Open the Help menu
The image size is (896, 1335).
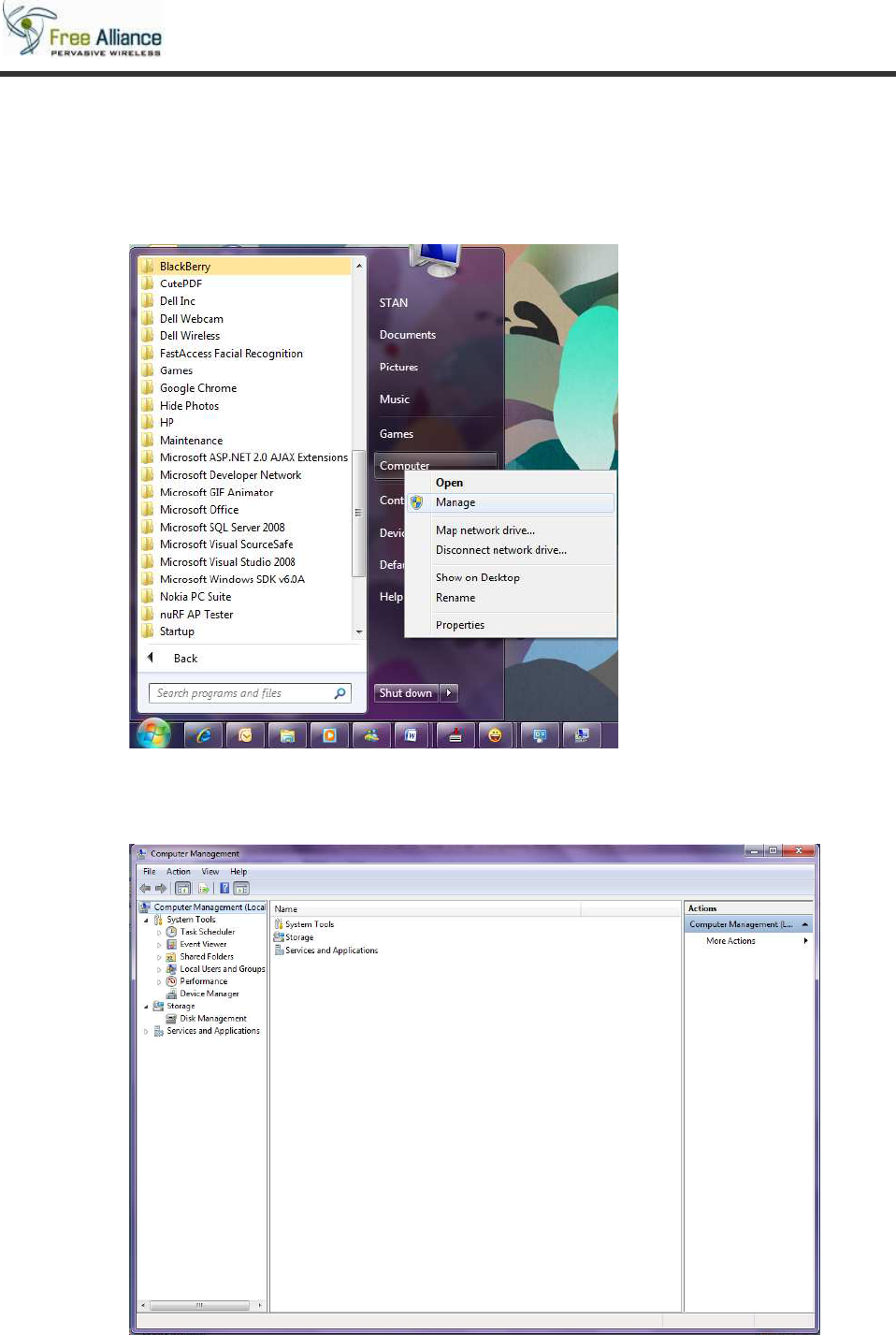point(238,871)
